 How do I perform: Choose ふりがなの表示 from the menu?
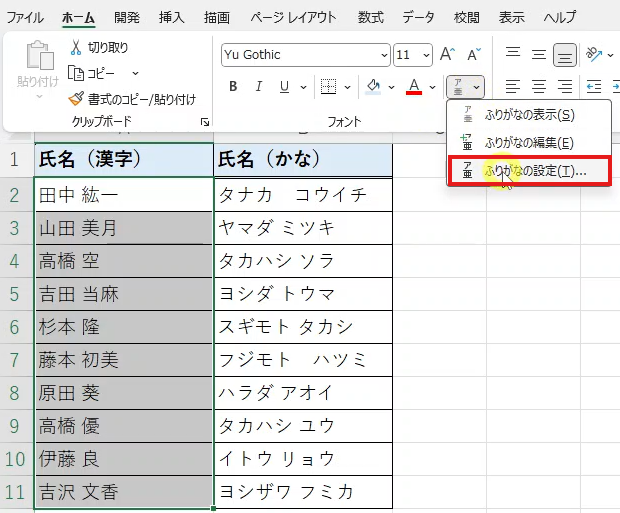(528, 115)
